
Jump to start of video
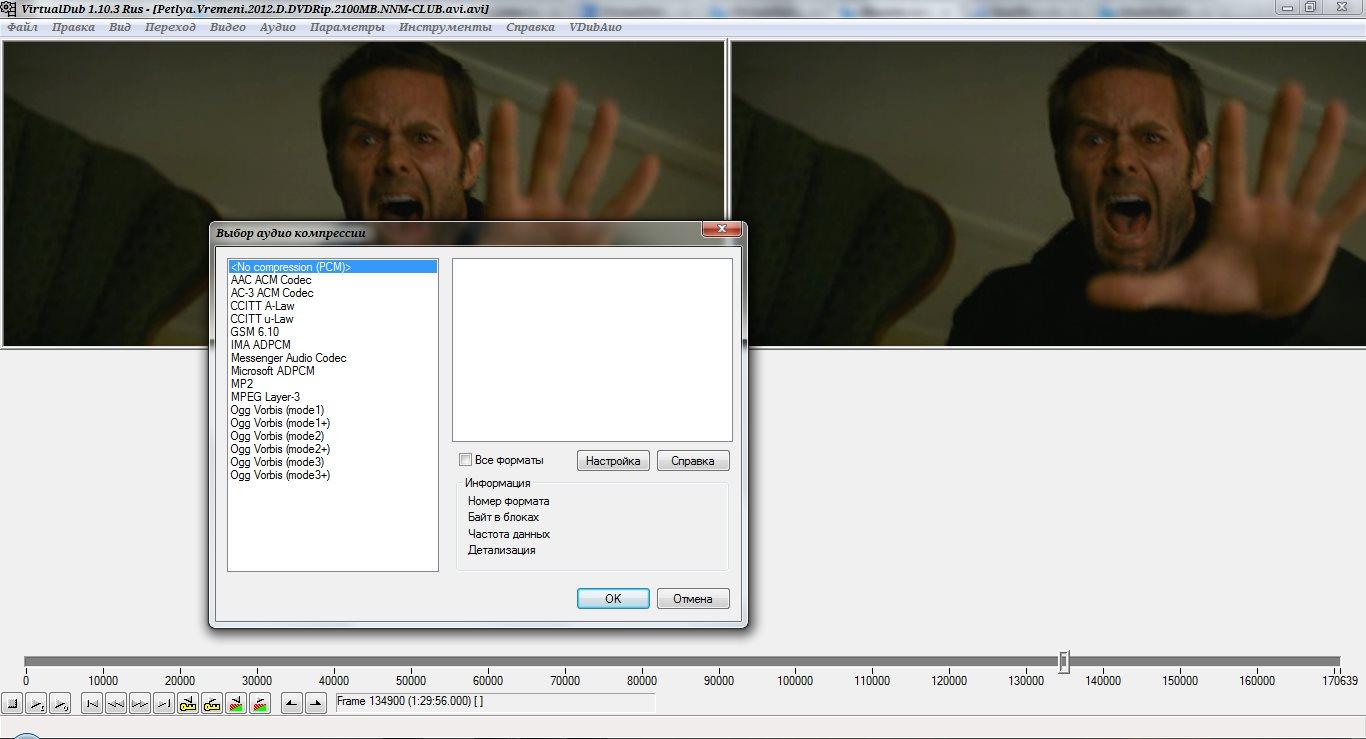pos(92,703)
